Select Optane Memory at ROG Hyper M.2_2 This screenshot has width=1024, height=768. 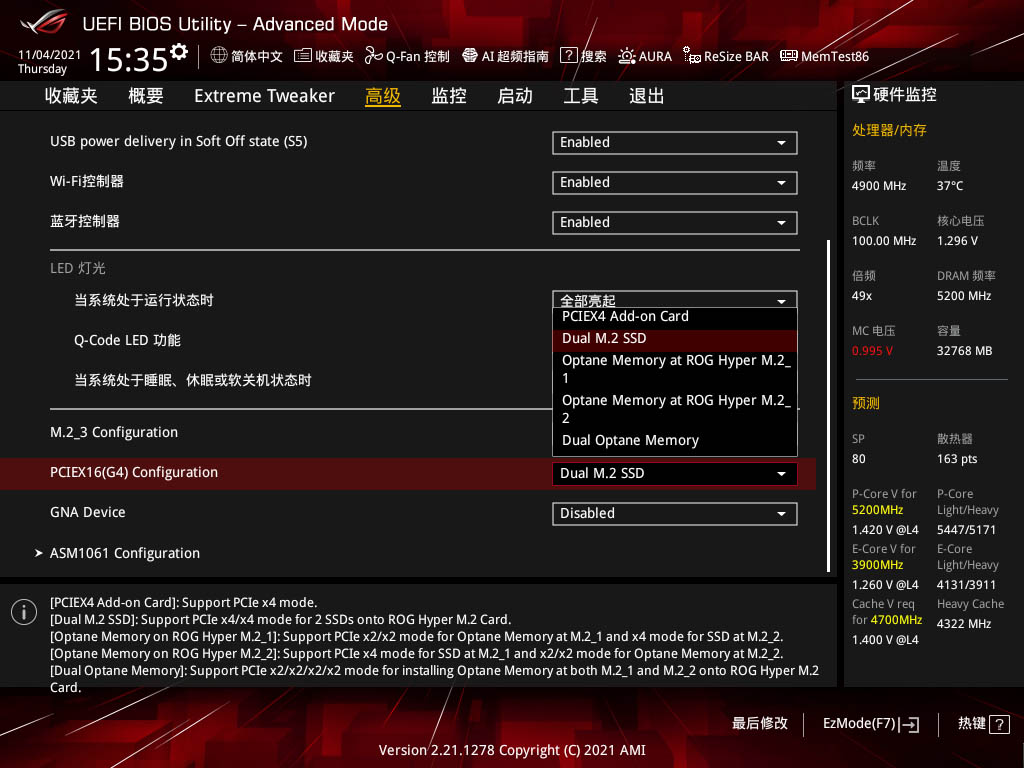(675, 409)
